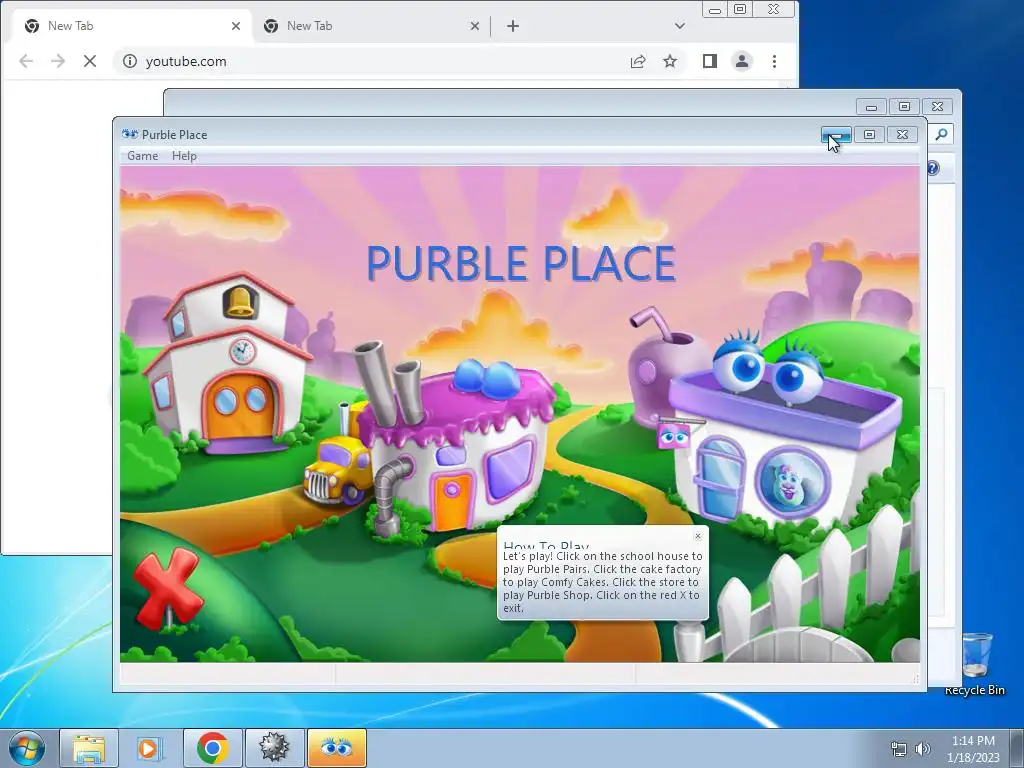
Task: Open Windows Media Player from taskbar
Action: click(150, 748)
